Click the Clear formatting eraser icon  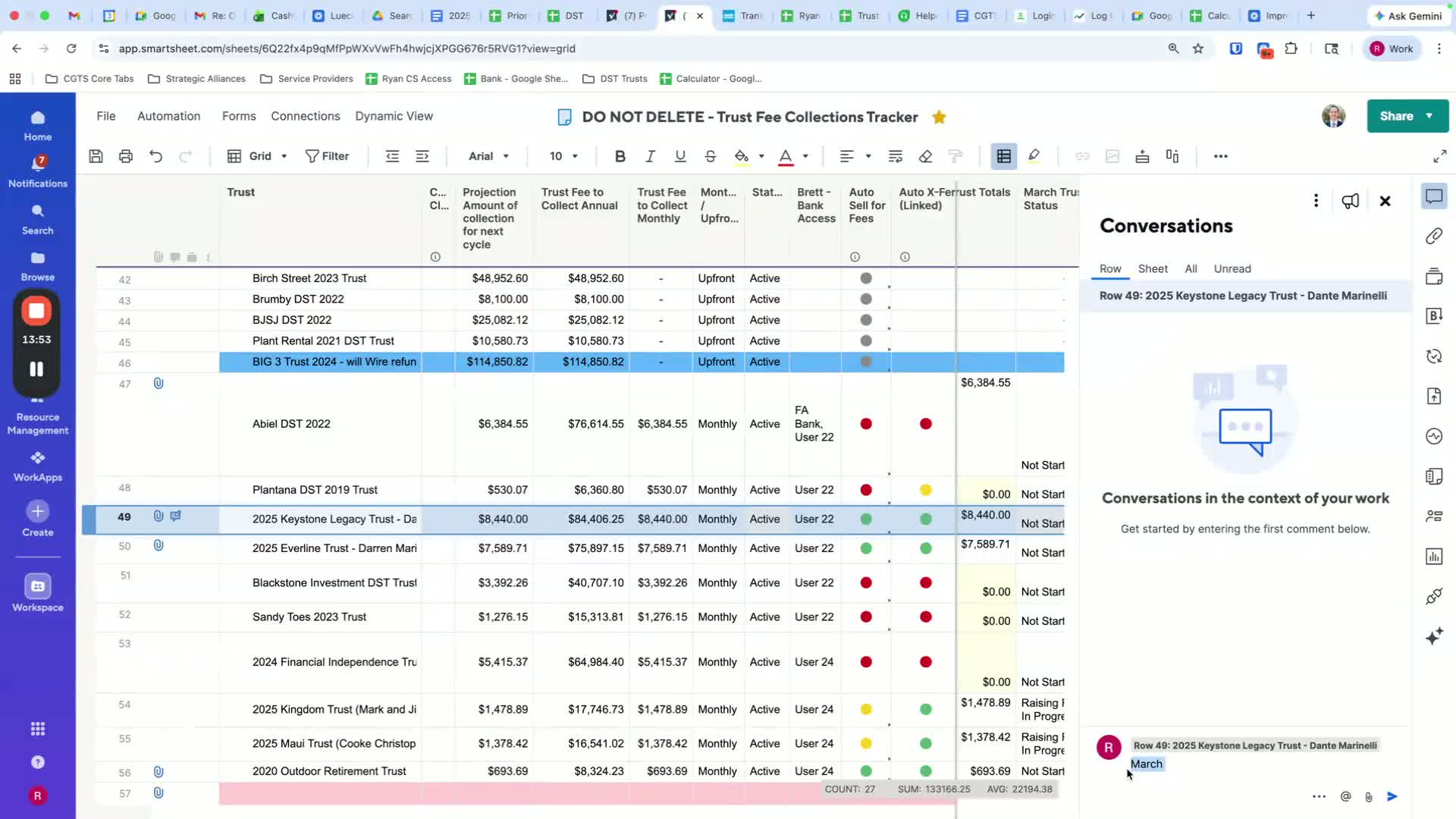click(x=925, y=156)
